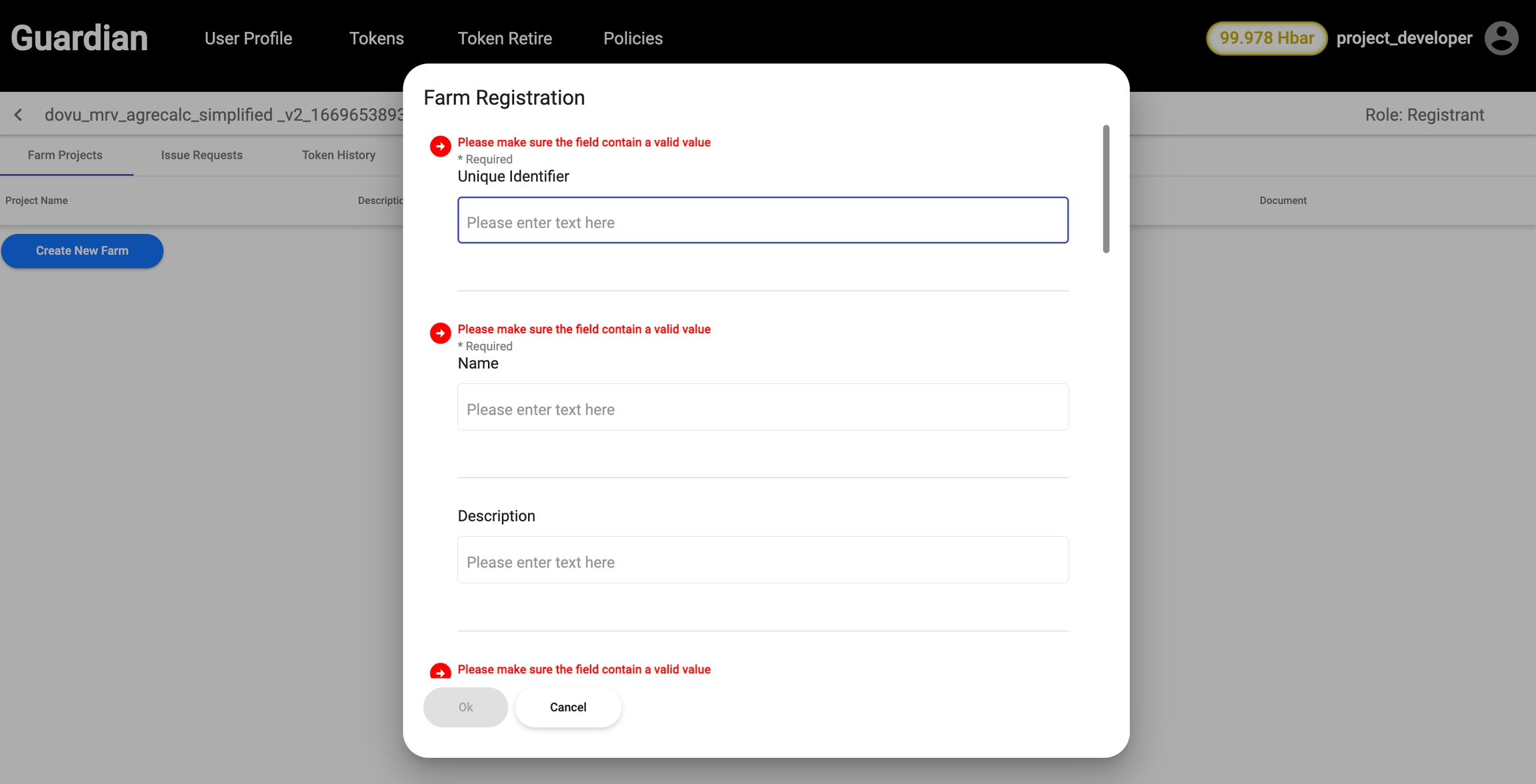Click the dialog's vertical scrollbar thumb
This screenshot has height=784, width=1536.
click(x=1105, y=189)
